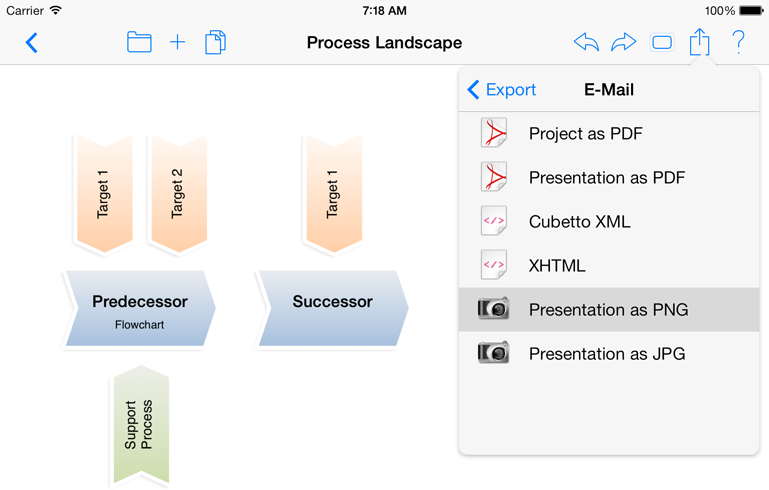Click camera icon beside Presentation as JPG
769x490 pixels.
(493, 353)
